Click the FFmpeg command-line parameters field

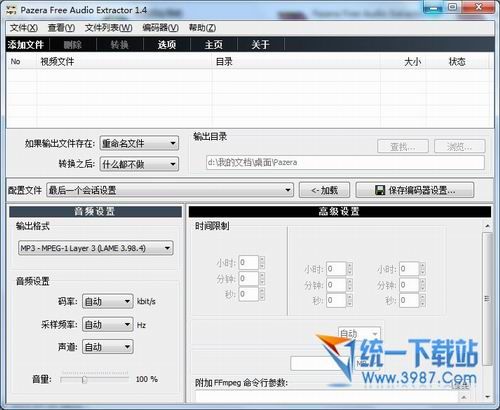327,396
